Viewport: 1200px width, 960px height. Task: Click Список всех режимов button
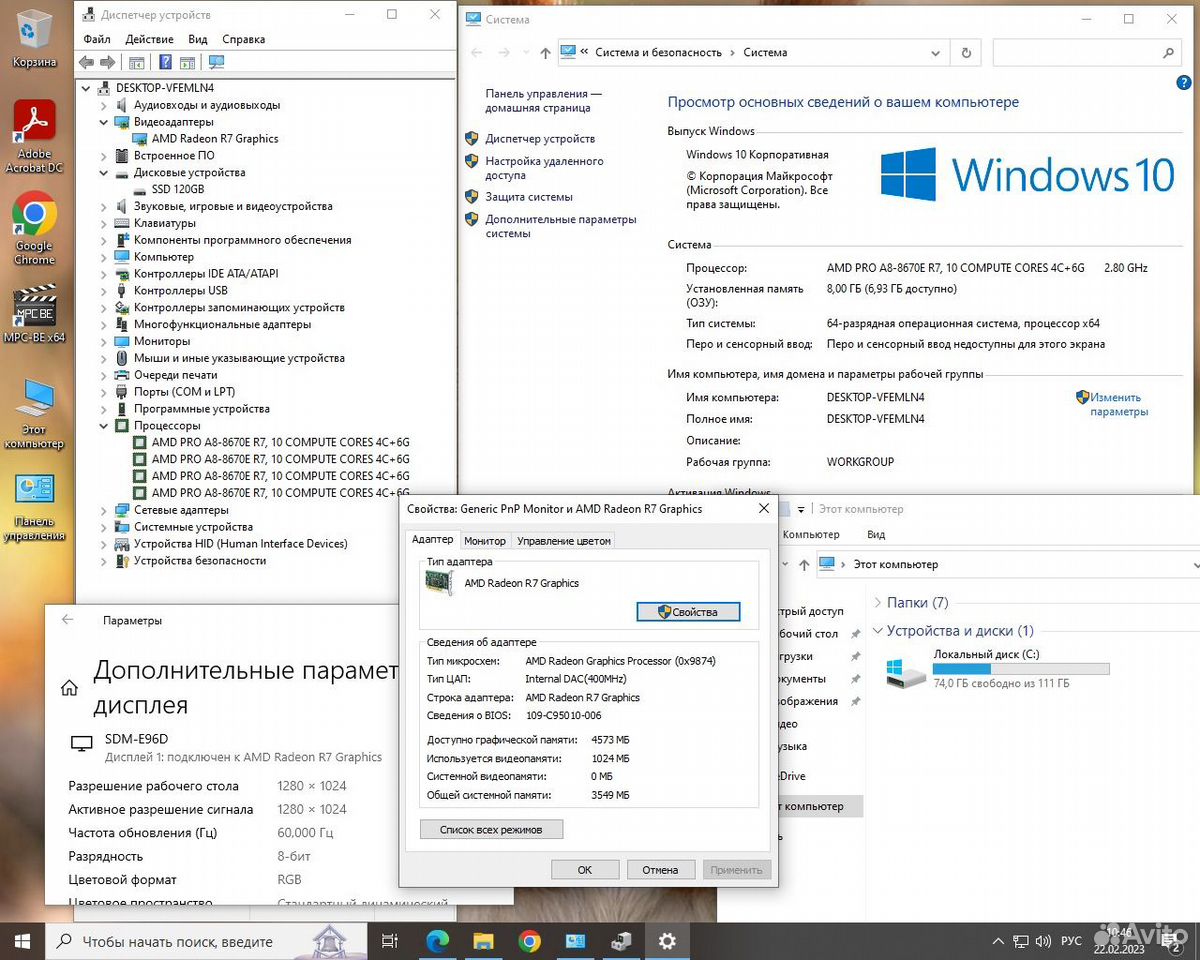[492, 829]
